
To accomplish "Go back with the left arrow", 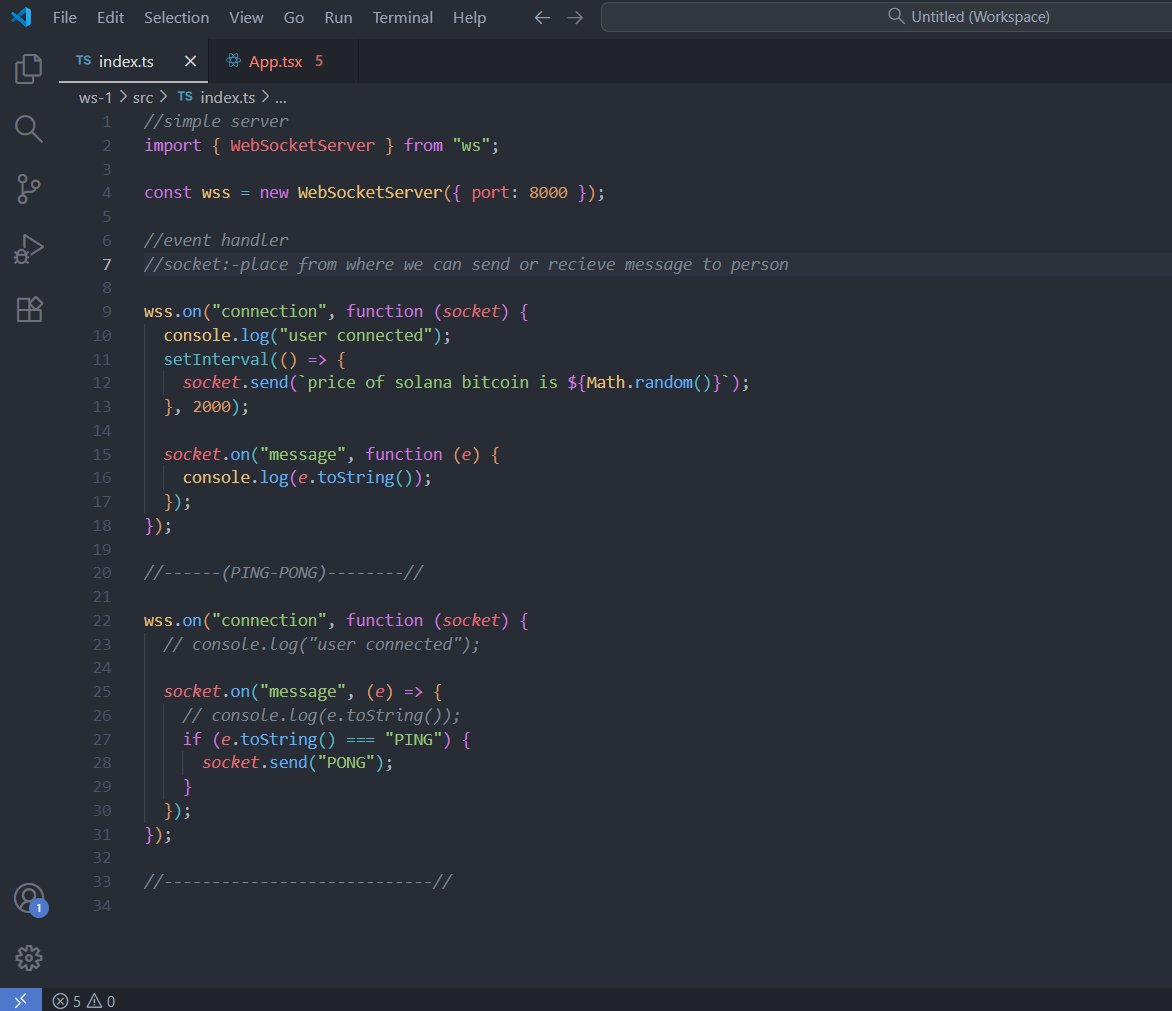I will 542,17.
